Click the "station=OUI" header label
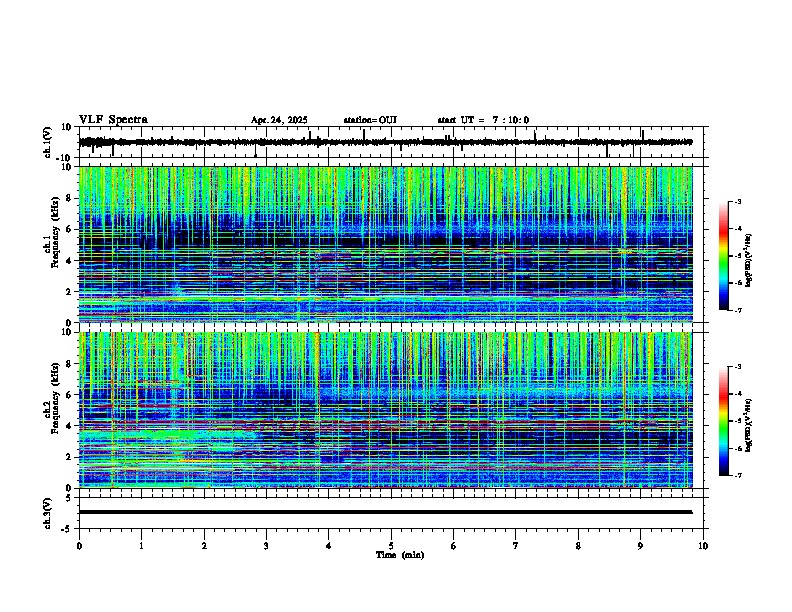The width and height of the screenshot is (792, 612). (370, 120)
